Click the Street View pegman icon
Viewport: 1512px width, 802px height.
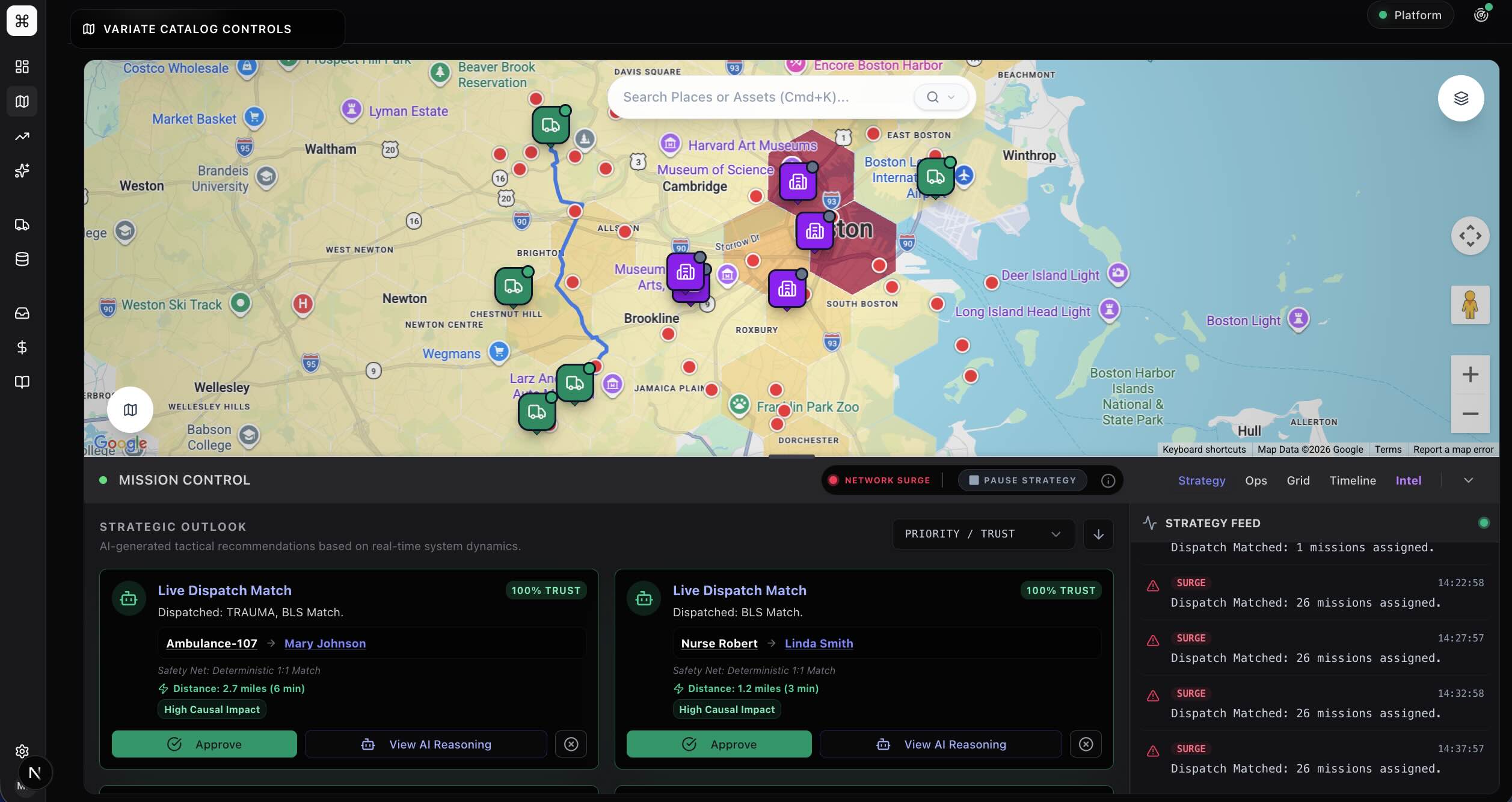(1469, 305)
